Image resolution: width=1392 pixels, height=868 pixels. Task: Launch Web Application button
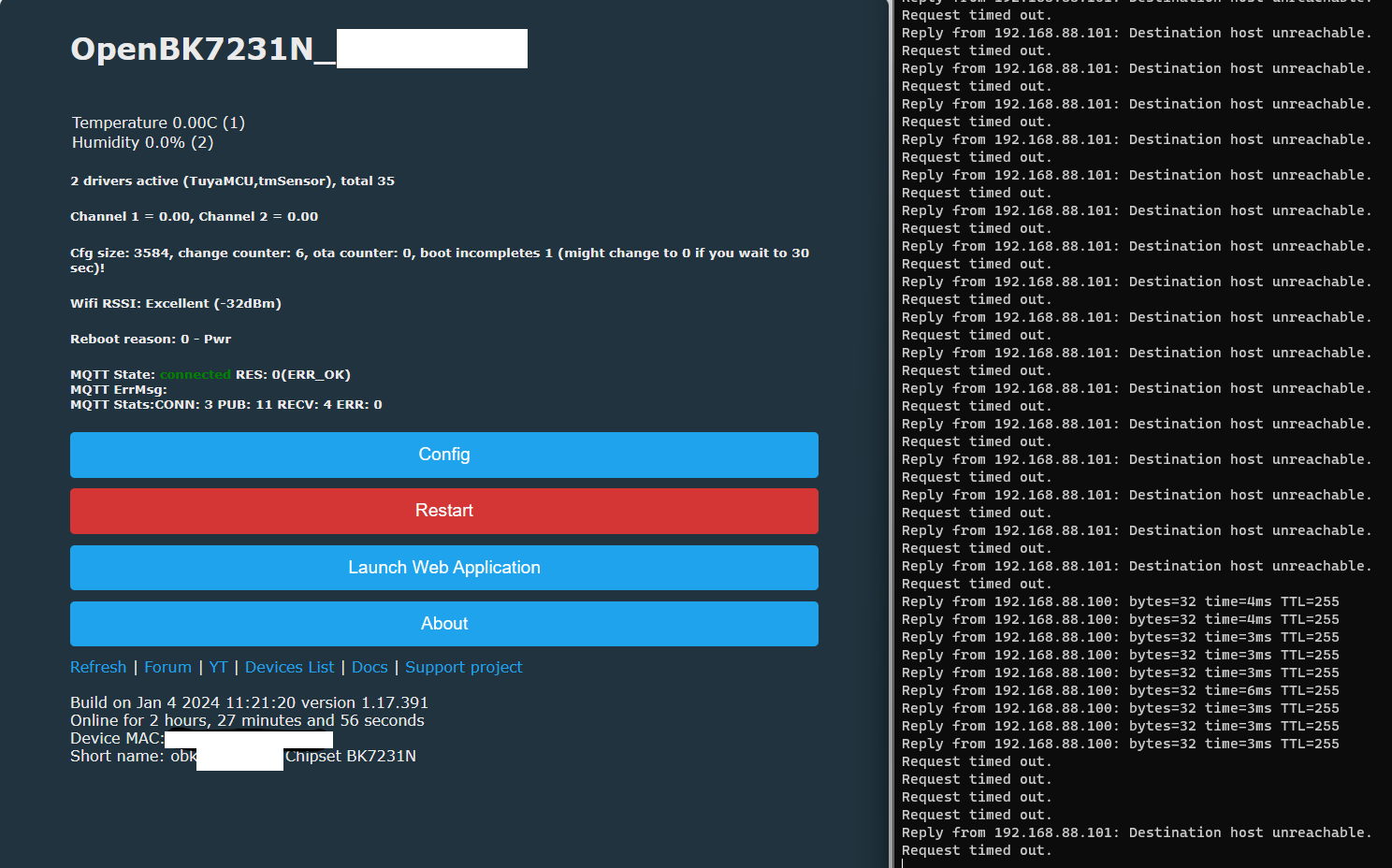click(x=444, y=568)
